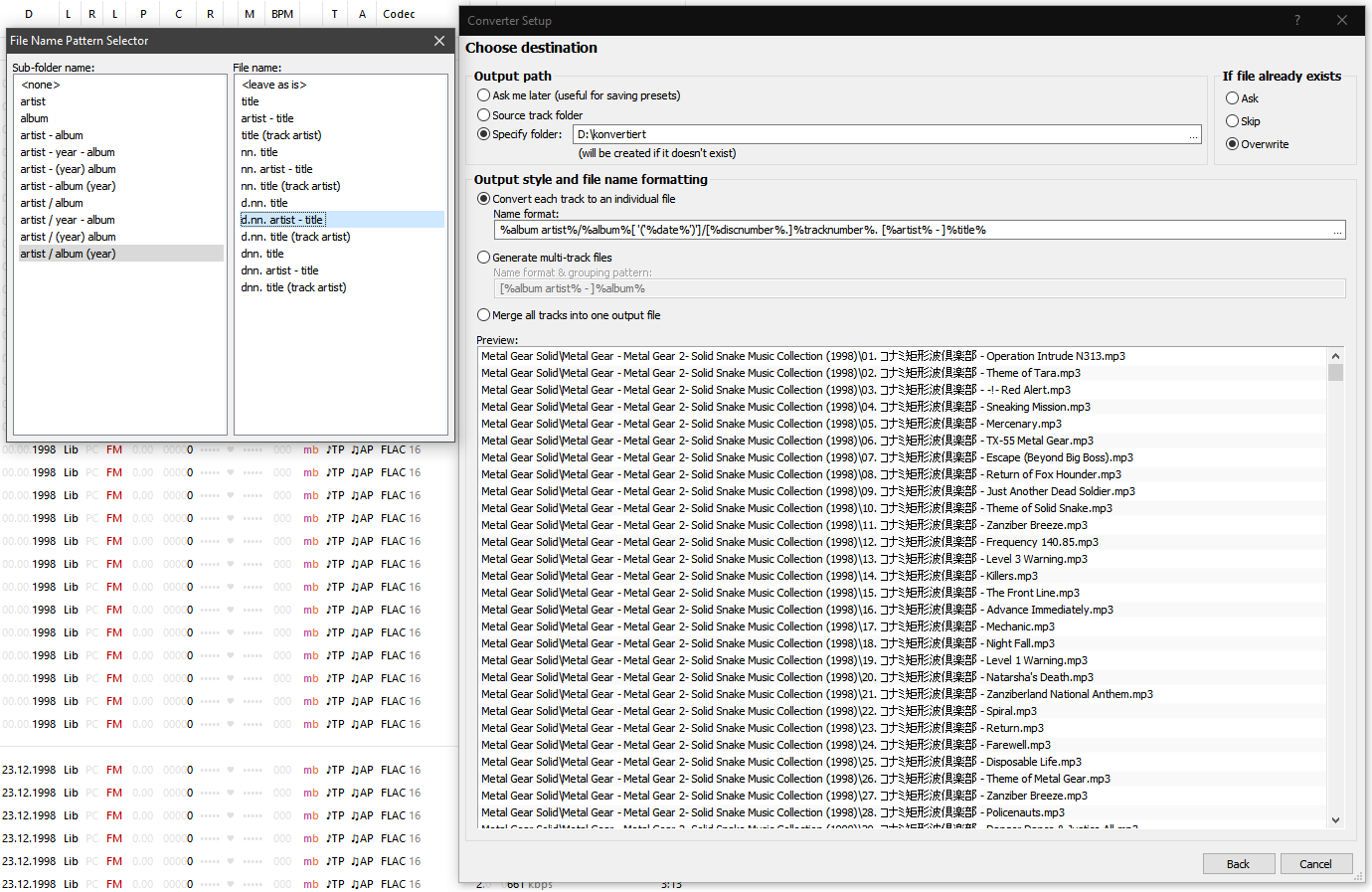This screenshot has width=1372, height=892.
Task: Click the 'M' column header in playlist
Action: (250, 14)
